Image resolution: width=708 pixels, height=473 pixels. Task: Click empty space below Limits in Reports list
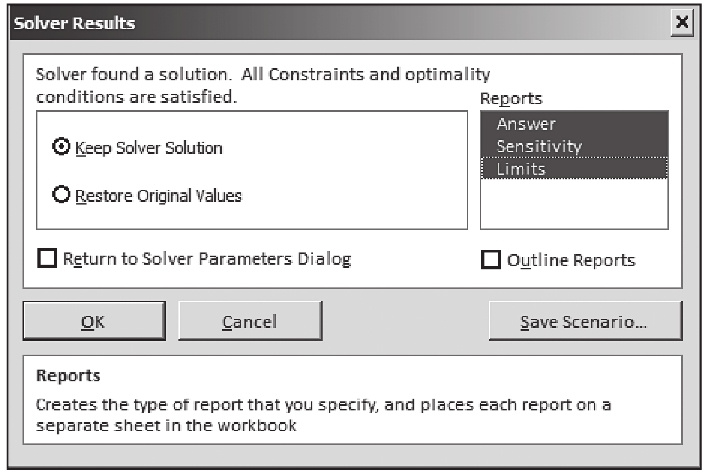(x=573, y=205)
